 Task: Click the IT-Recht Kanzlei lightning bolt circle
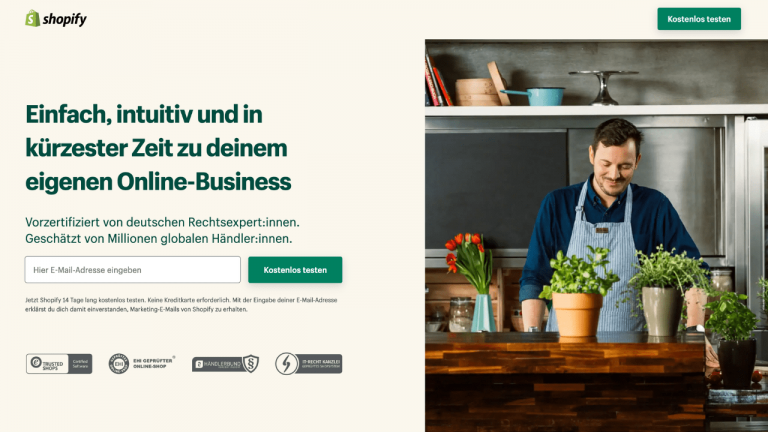coord(287,364)
